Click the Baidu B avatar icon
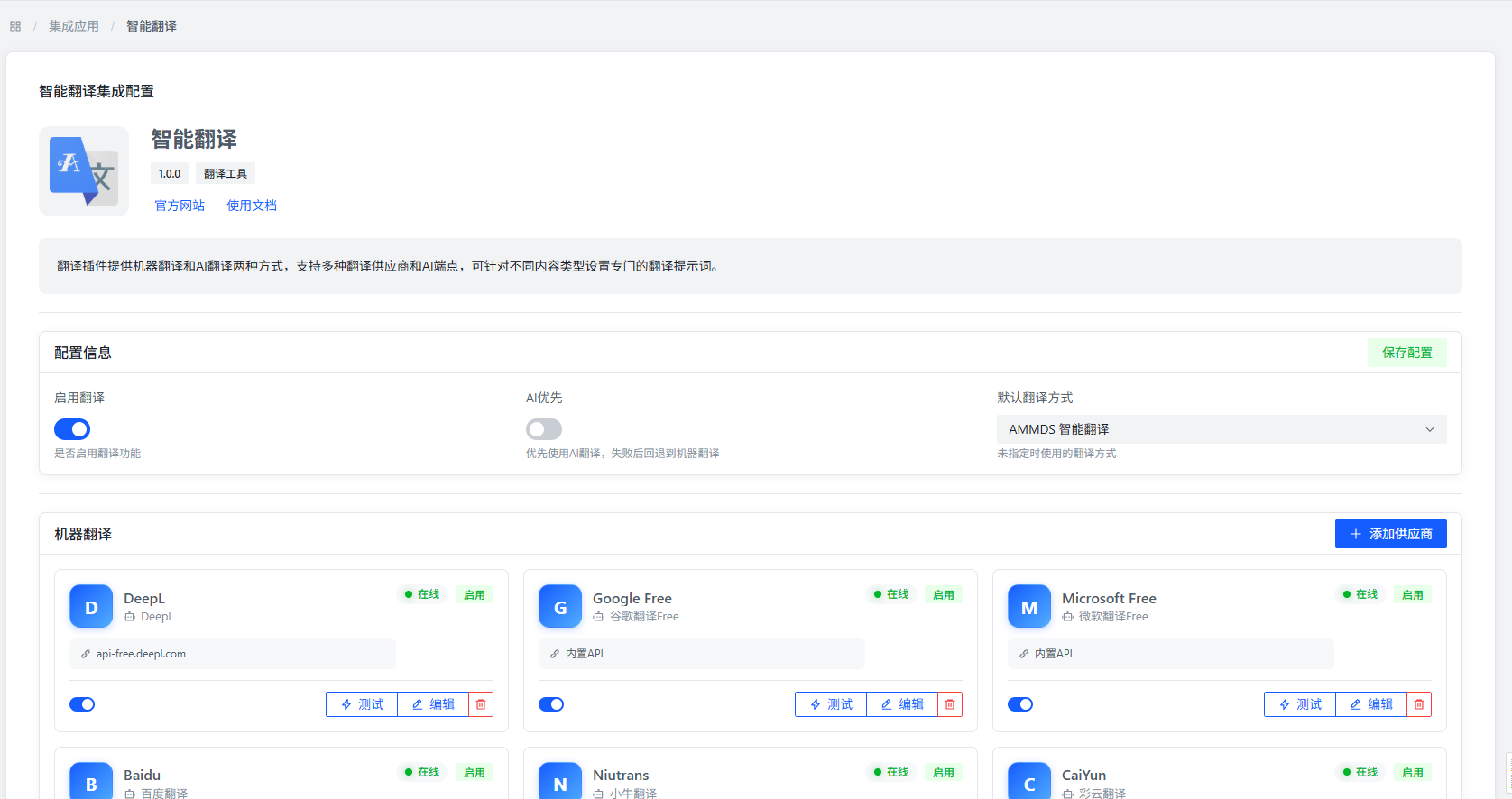Screen dimensions: 1512x799 click(91, 782)
